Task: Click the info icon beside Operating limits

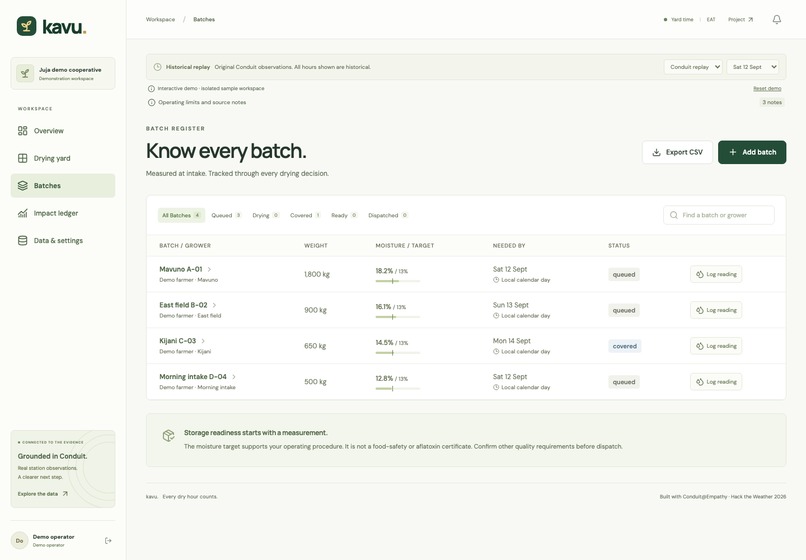Action: pyautogui.click(x=151, y=102)
